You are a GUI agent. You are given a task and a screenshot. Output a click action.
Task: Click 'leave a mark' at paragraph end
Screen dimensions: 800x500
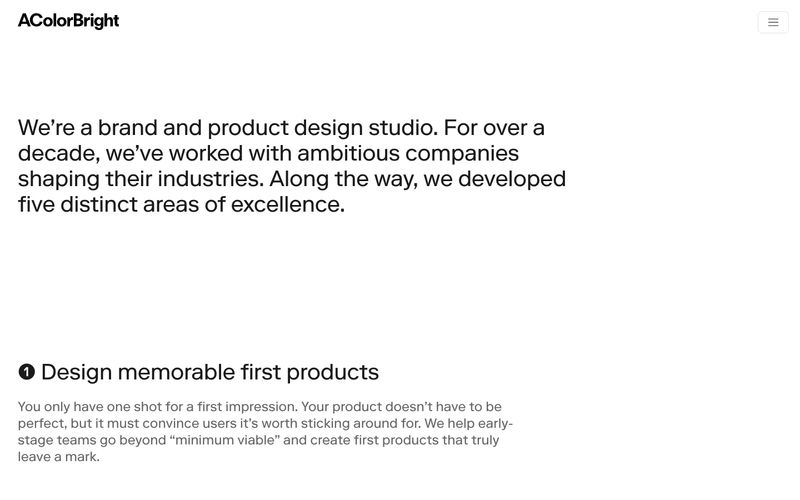click(x=58, y=457)
